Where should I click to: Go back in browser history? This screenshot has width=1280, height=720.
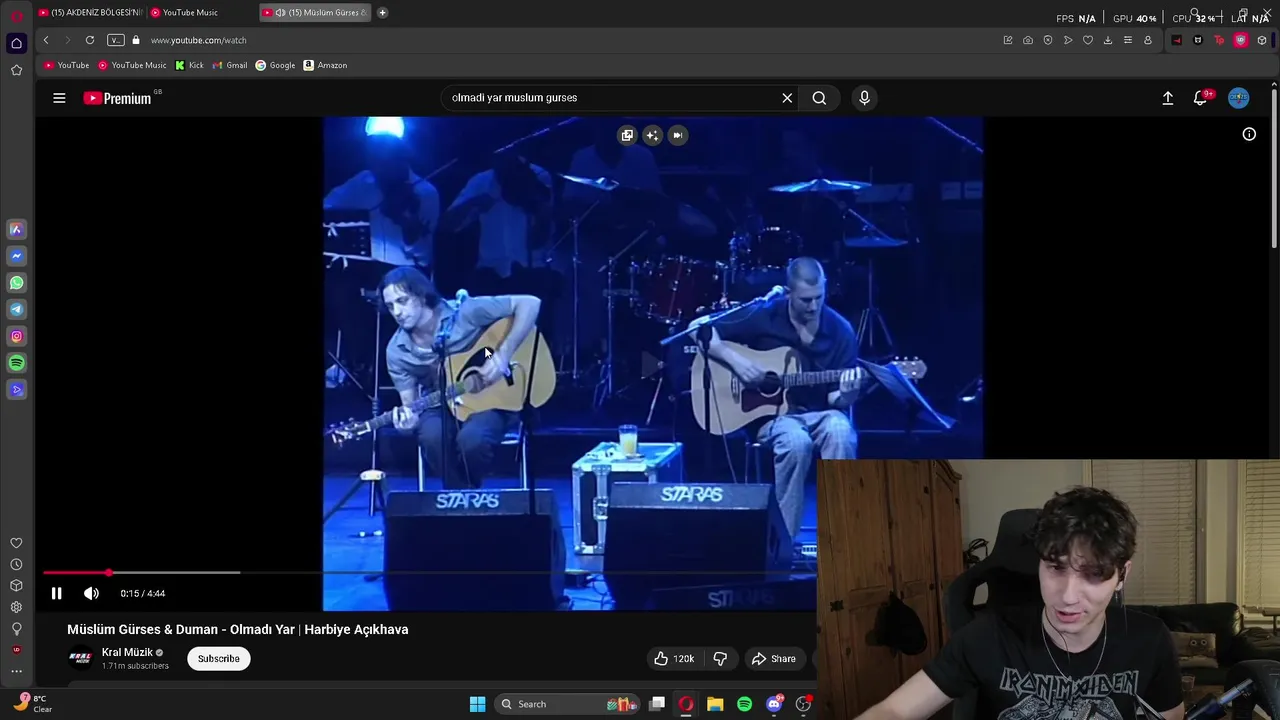coord(46,40)
